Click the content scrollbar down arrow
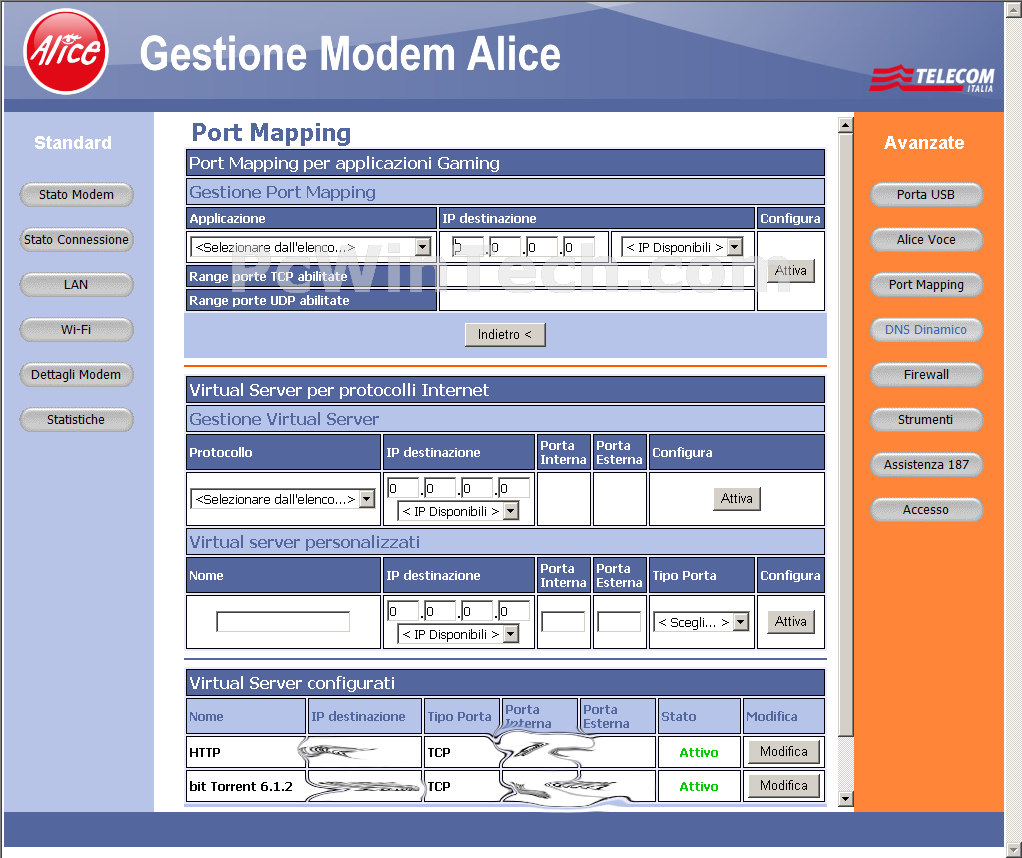Screen dimensions: 1022x858 coord(845,798)
